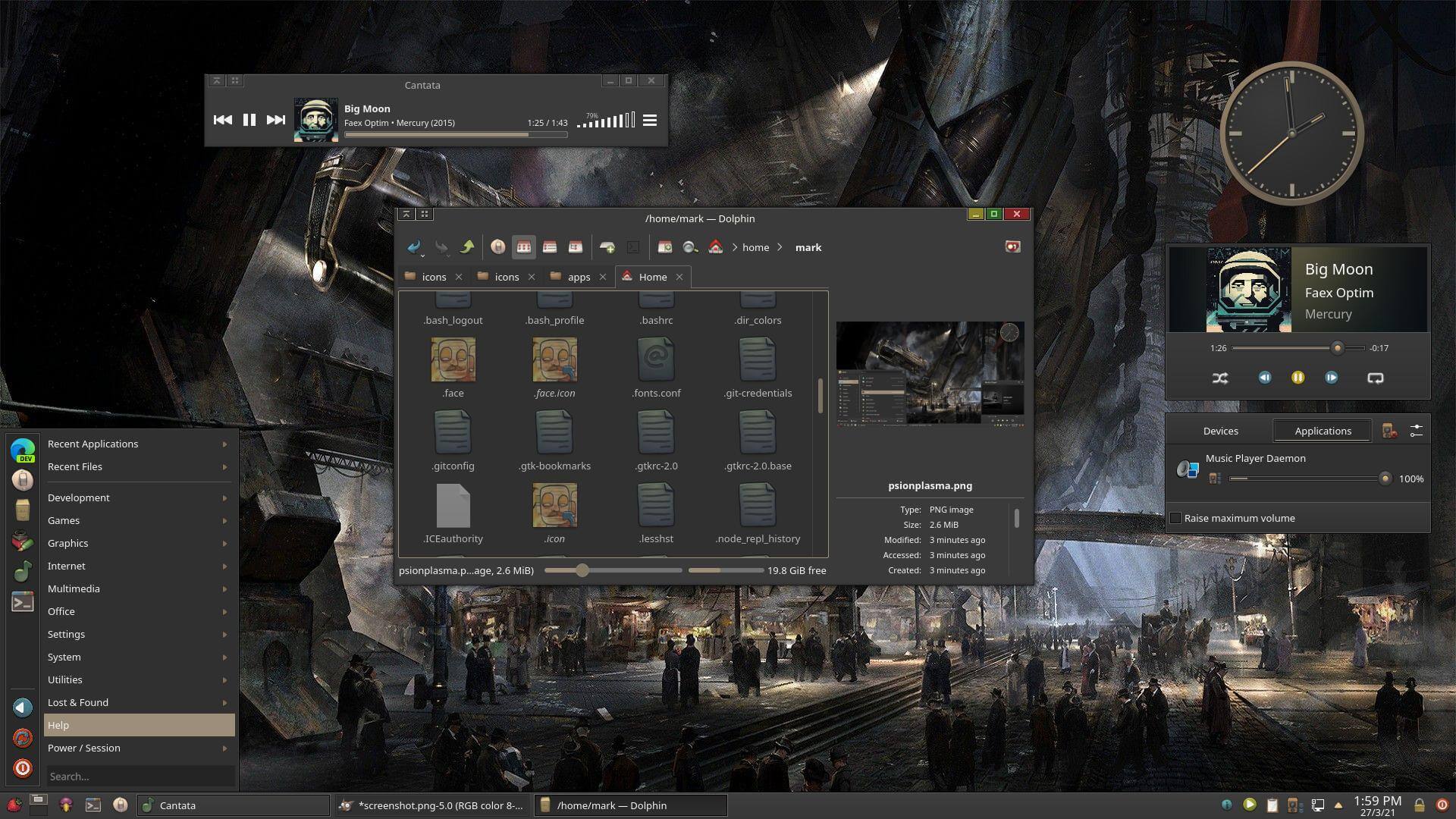Click the red home icon in breadcrumb
Image resolution: width=1456 pixels, height=819 pixels.
[x=715, y=247]
